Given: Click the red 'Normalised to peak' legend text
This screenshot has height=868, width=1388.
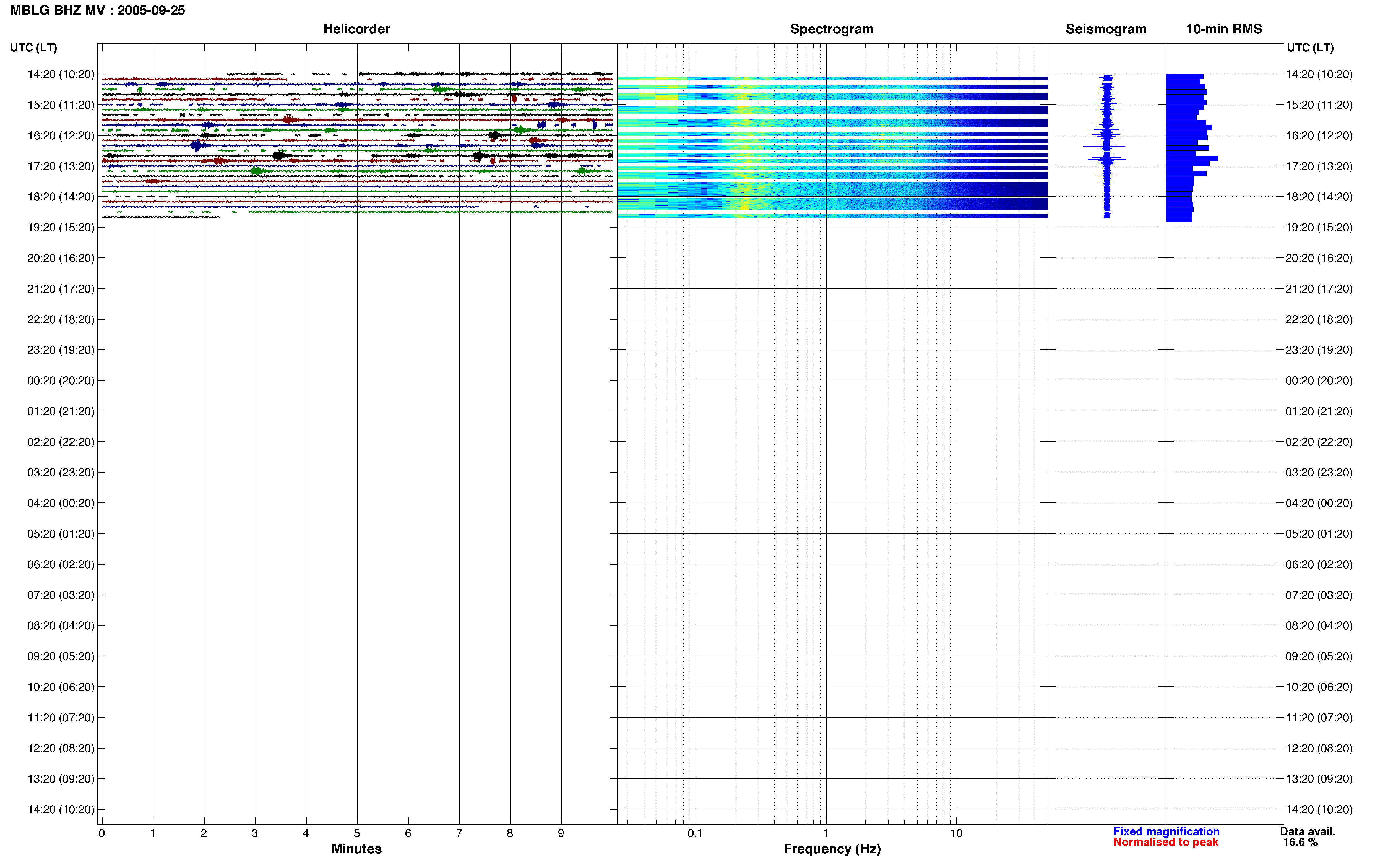Looking at the screenshot, I should (1165, 842).
